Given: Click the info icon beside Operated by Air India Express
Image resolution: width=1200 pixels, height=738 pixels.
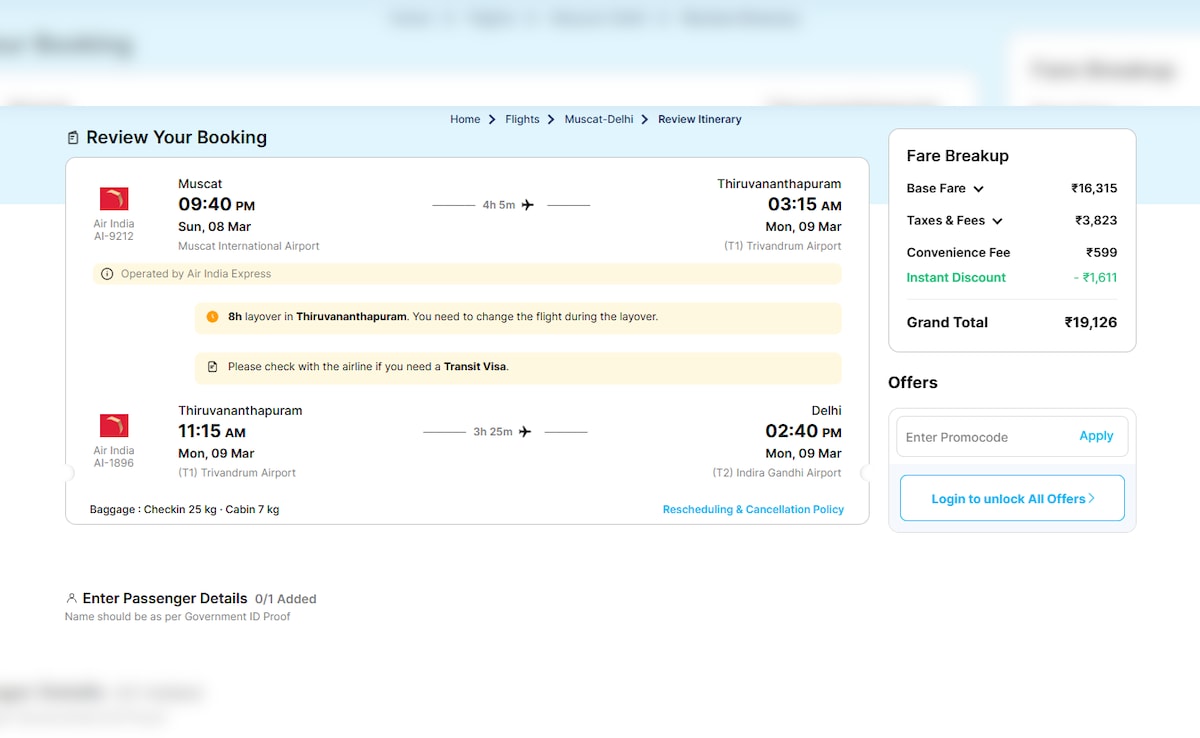Looking at the screenshot, I should tap(107, 274).
